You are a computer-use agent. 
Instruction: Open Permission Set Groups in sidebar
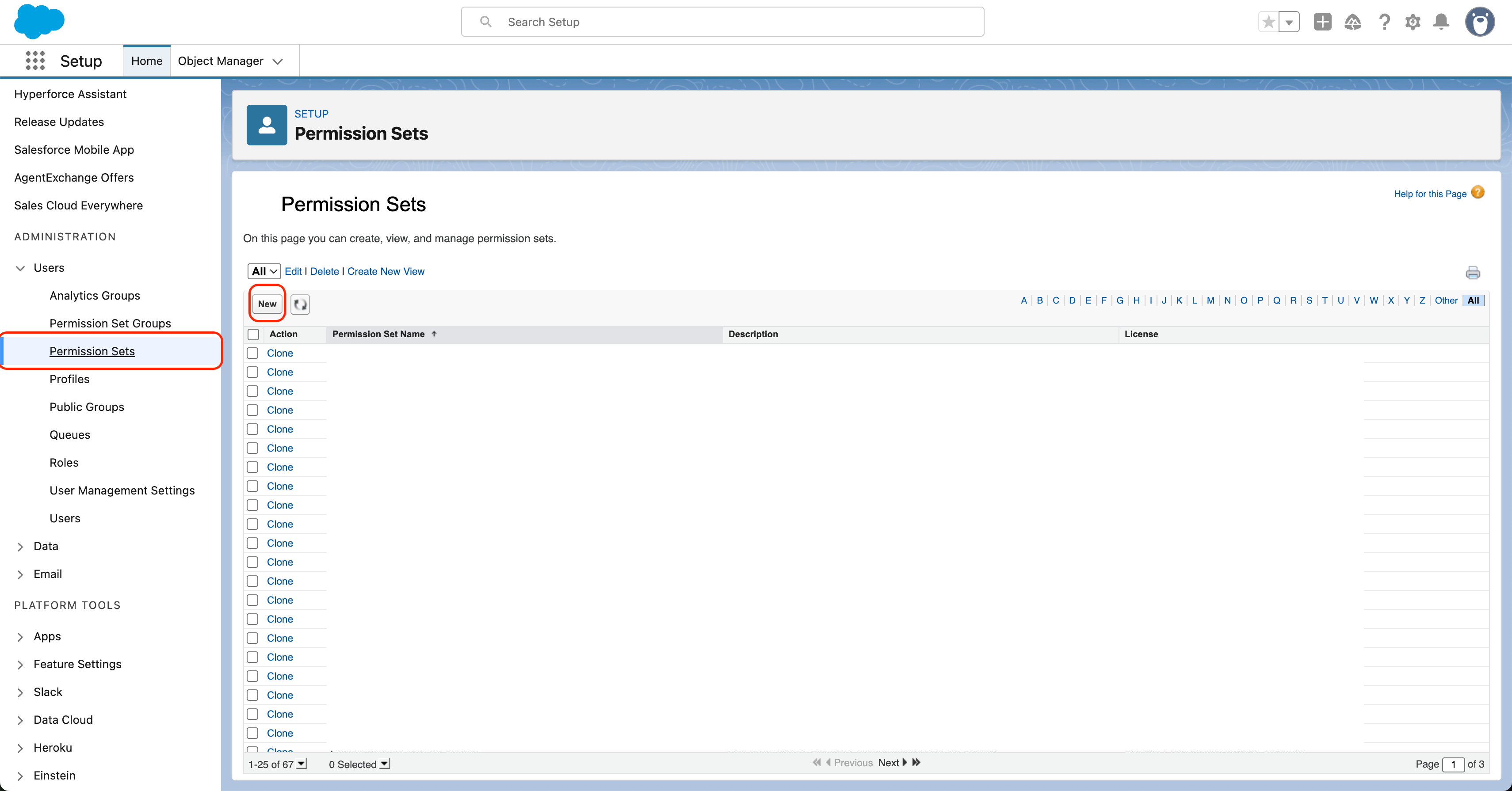[111, 323]
